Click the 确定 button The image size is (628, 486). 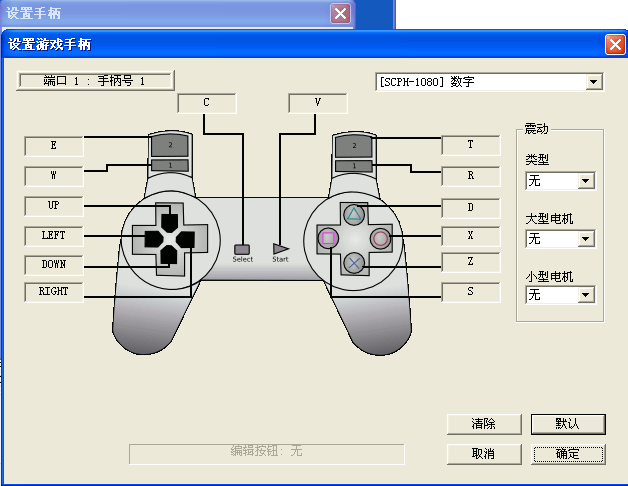click(x=568, y=454)
